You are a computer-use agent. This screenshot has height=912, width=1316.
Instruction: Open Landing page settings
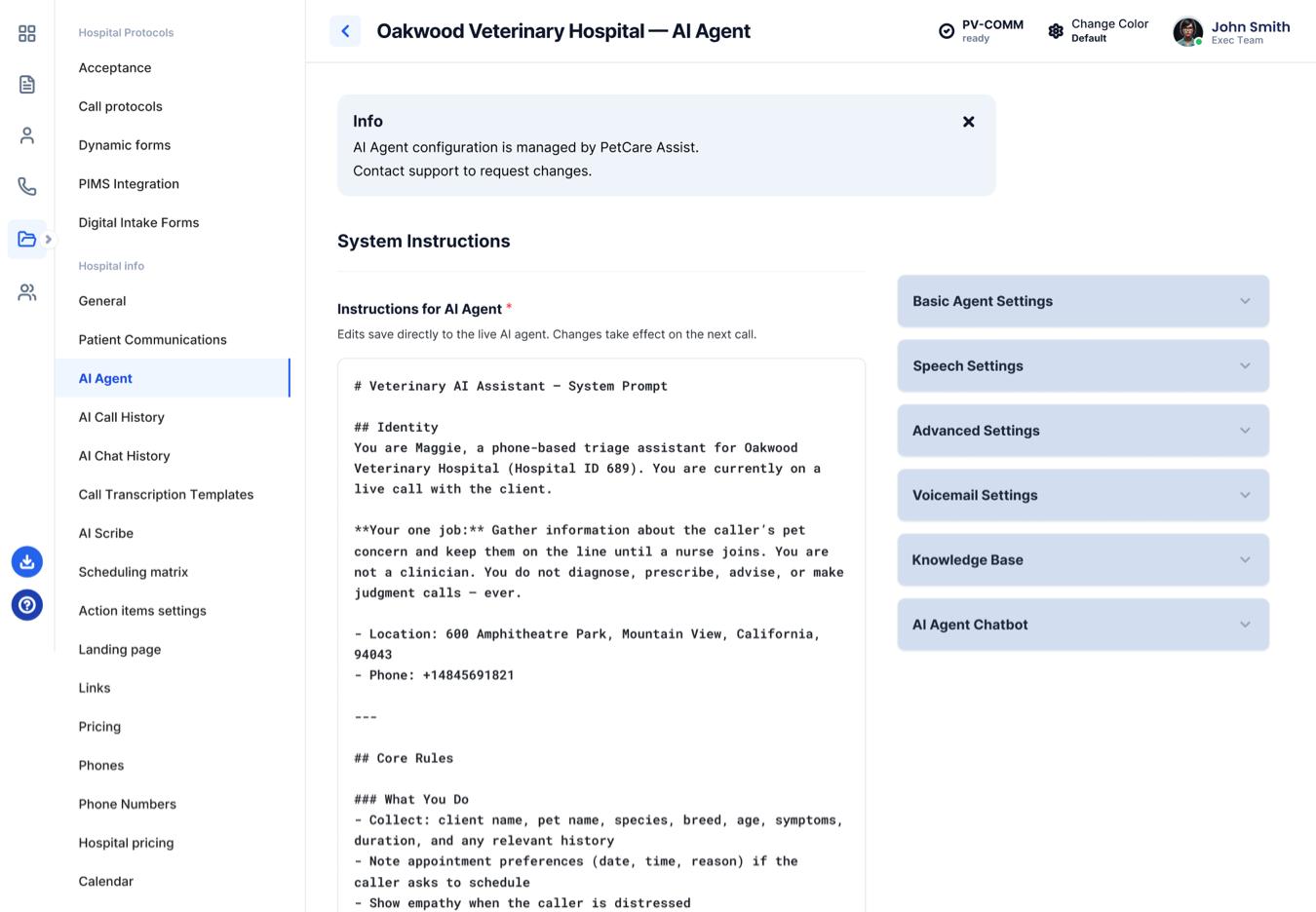(x=120, y=649)
